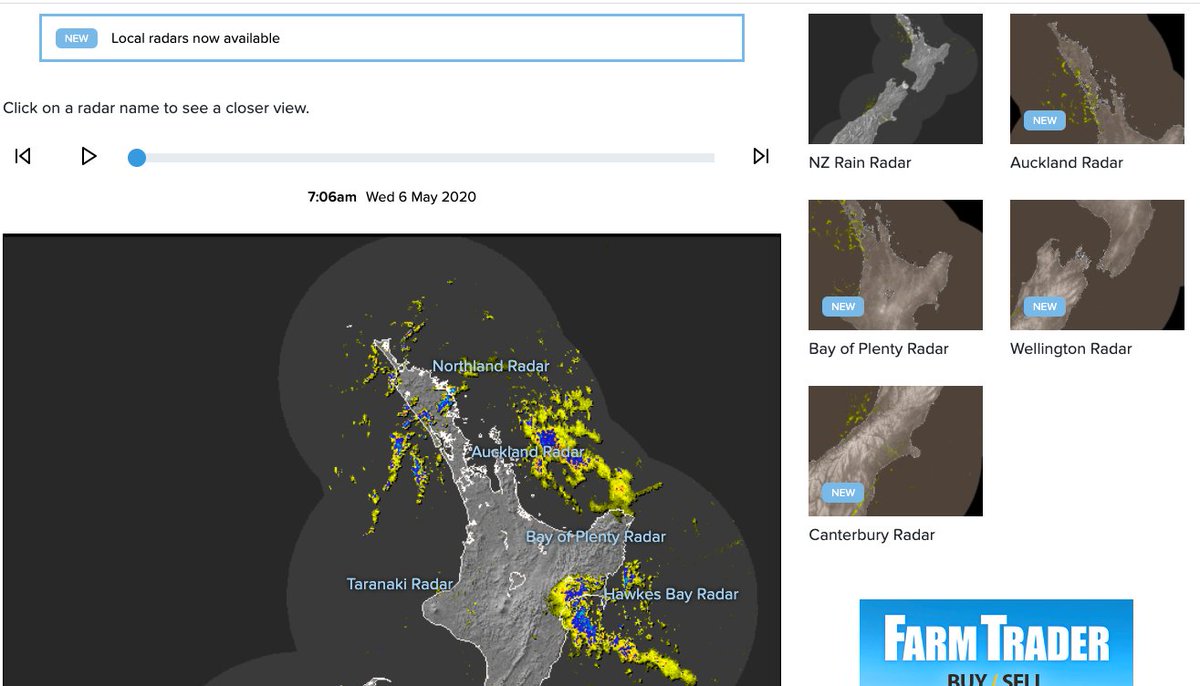Click the Wellington Radar caption

[x=1071, y=349]
